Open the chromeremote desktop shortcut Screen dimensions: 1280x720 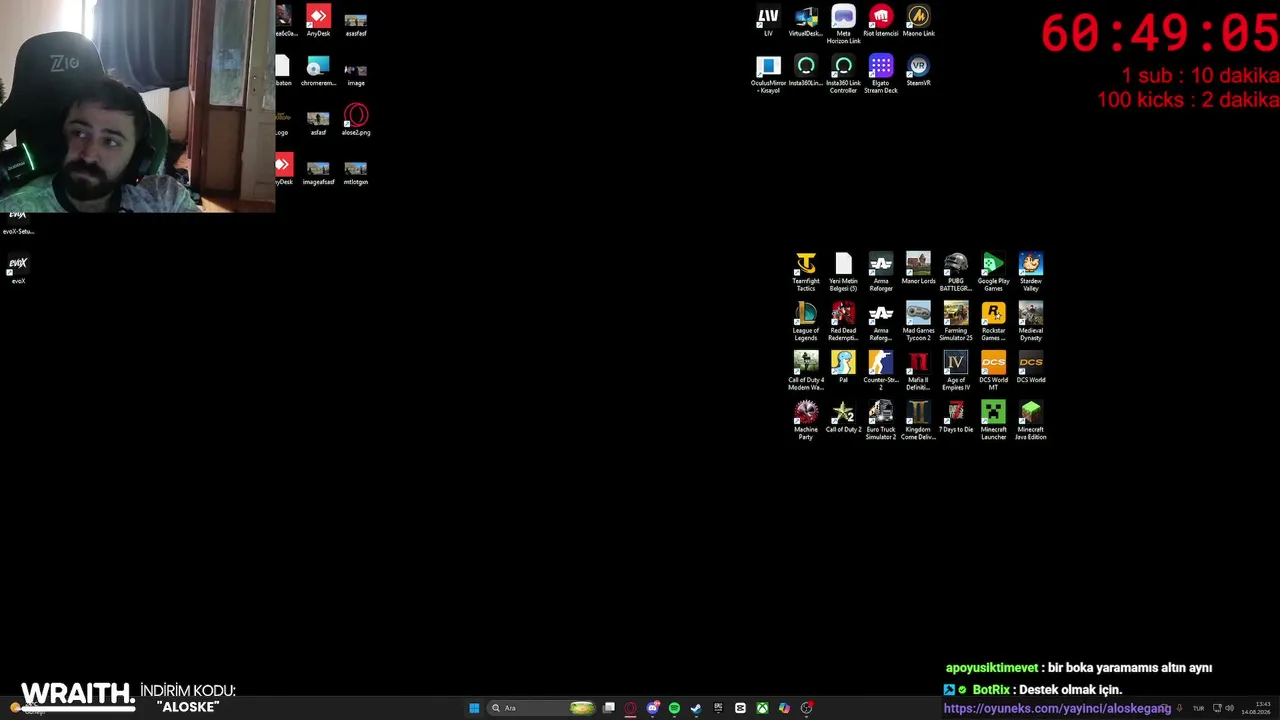click(x=318, y=71)
